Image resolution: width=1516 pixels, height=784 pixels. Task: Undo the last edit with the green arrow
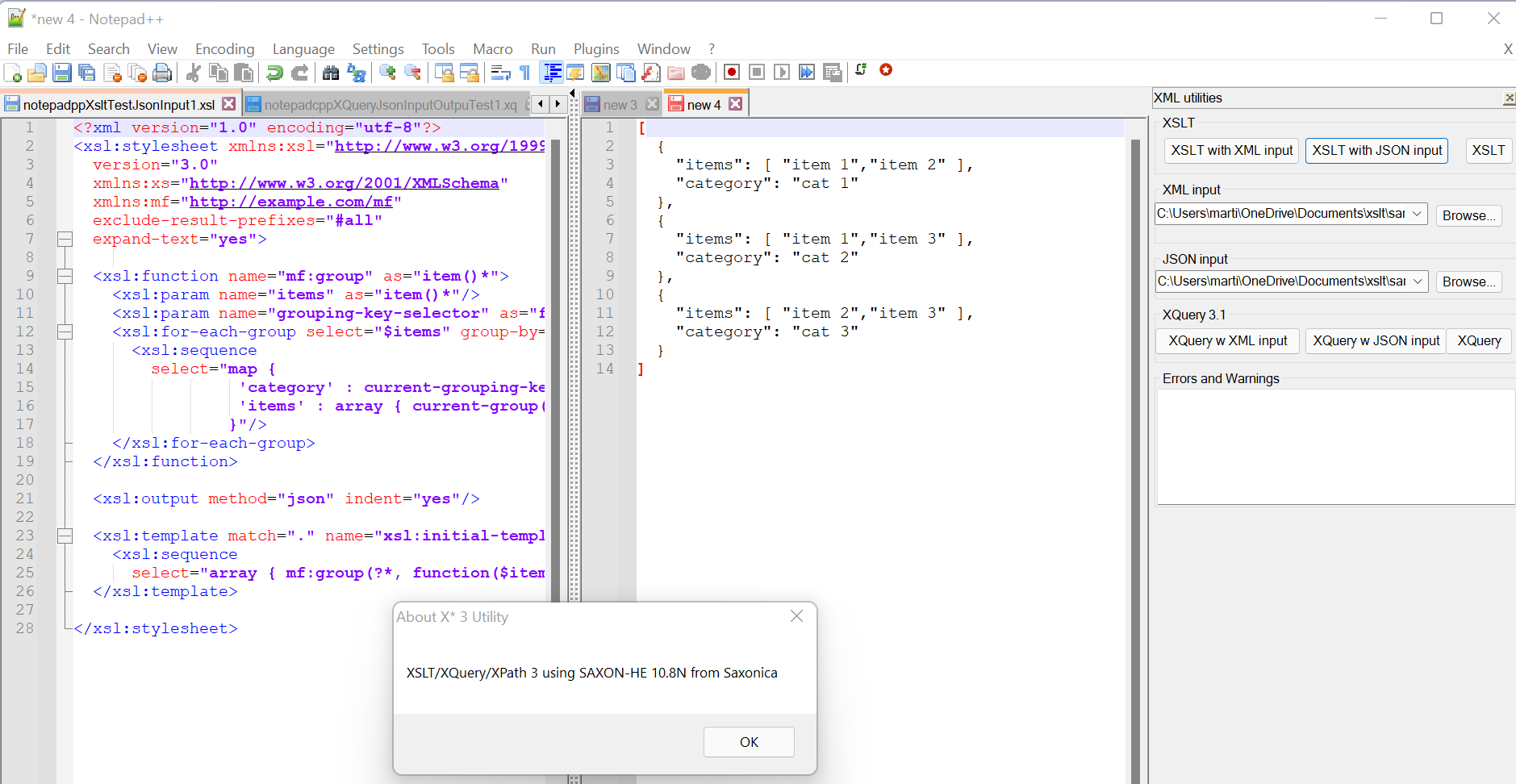pos(274,73)
